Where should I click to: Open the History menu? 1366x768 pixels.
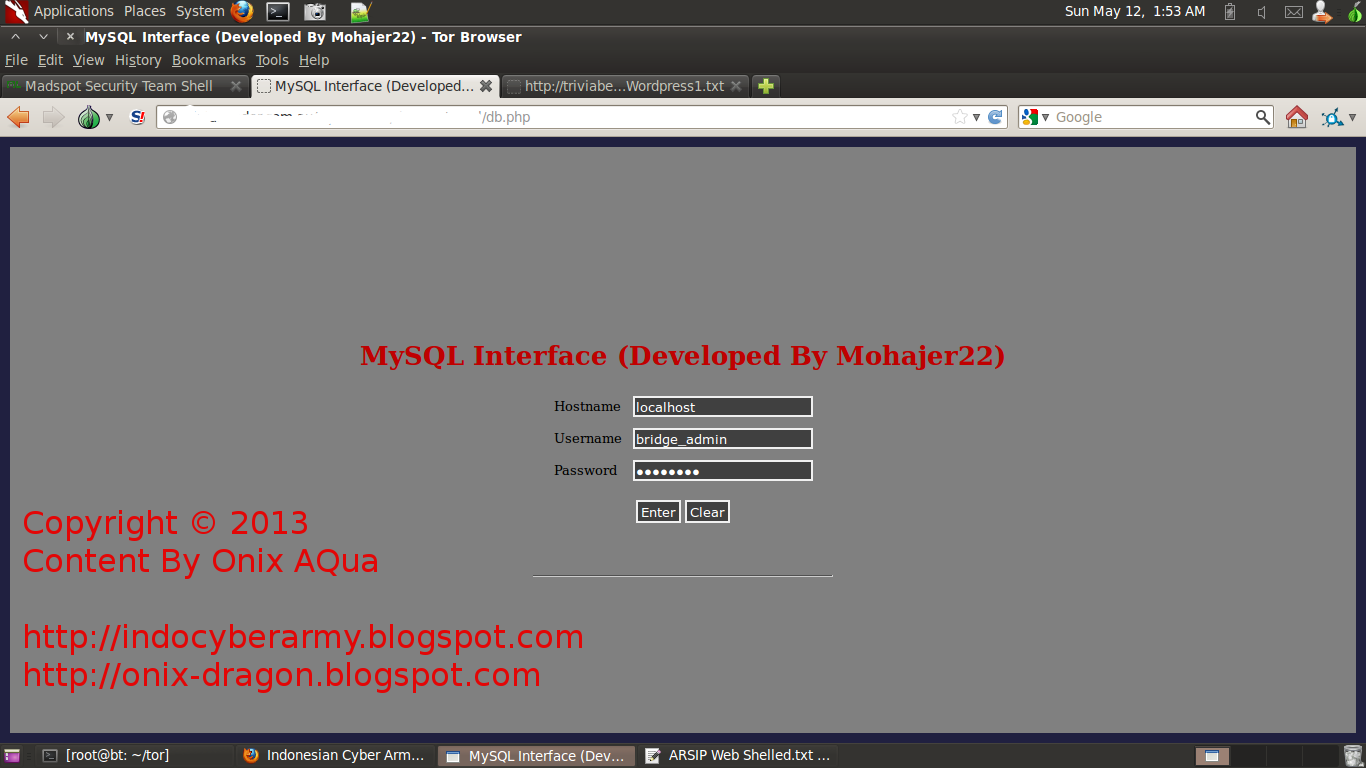pos(138,60)
